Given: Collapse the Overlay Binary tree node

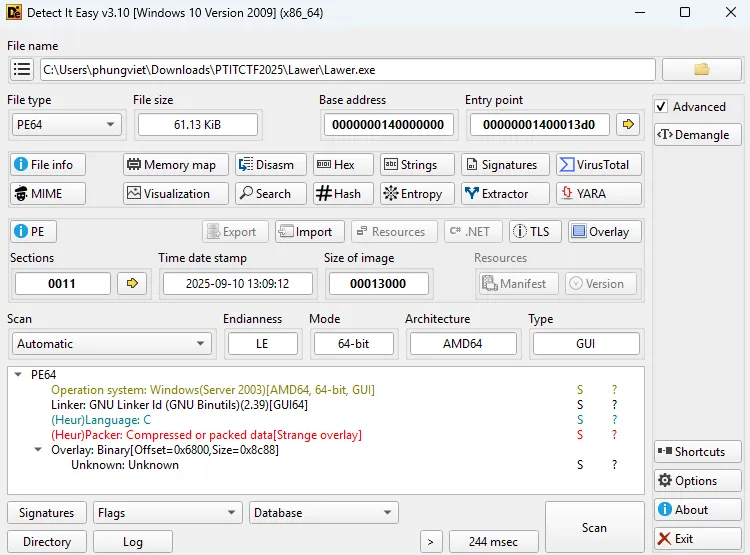Looking at the screenshot, I should 39,450.
